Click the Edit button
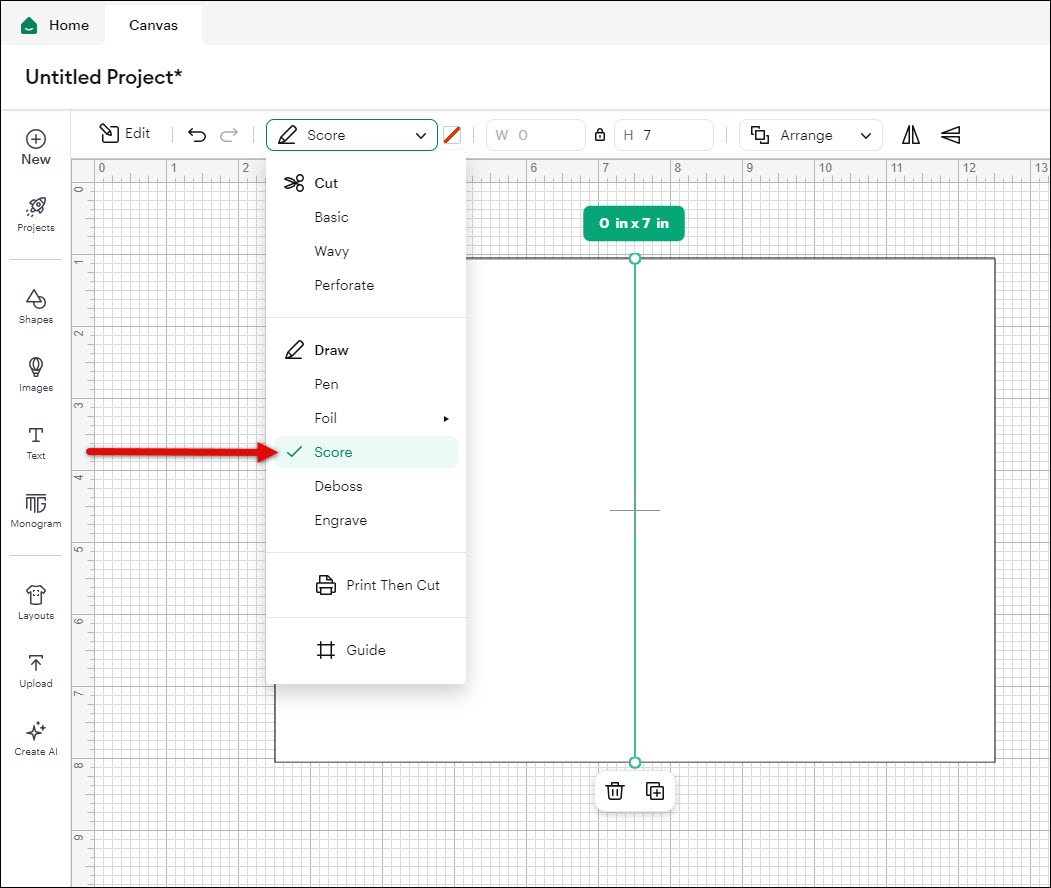The width and height of the screenshot is (1051, 888). pyautogui.click(x=125, y=134)
